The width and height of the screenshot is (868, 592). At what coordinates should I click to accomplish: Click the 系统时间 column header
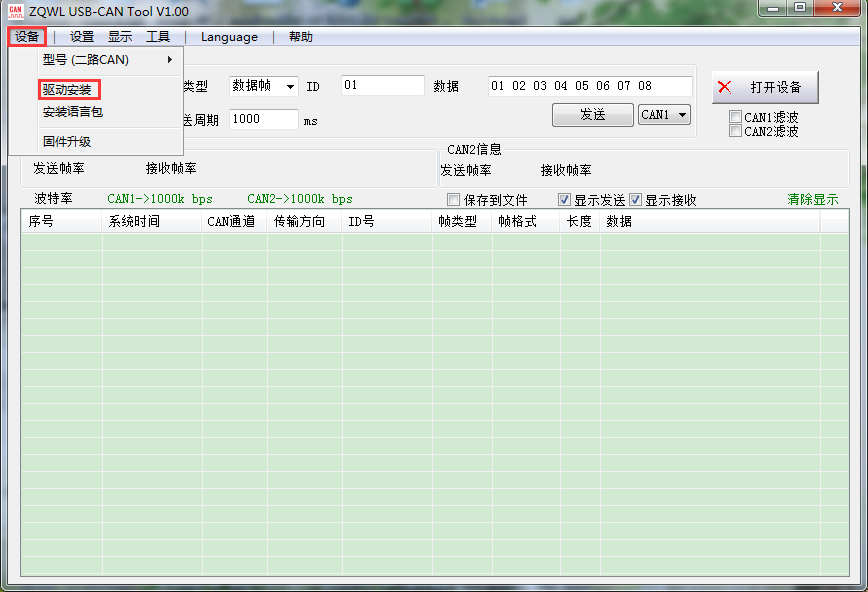152,222
